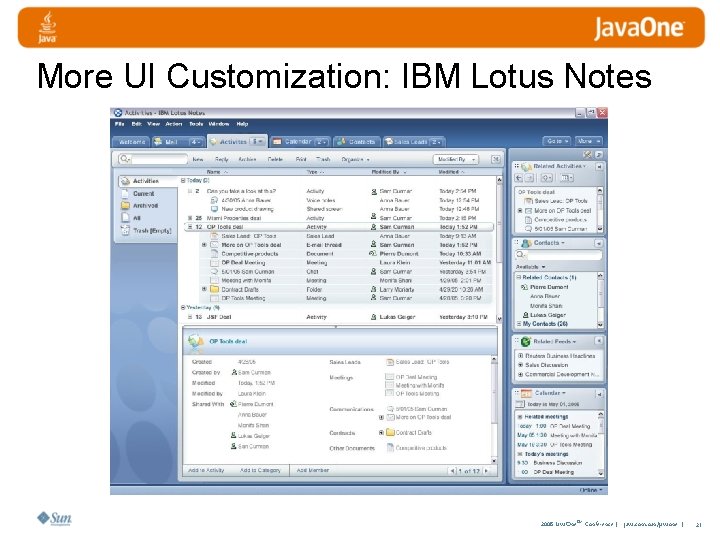Collapse the OP Tools deal activity row

click(190, 227)
